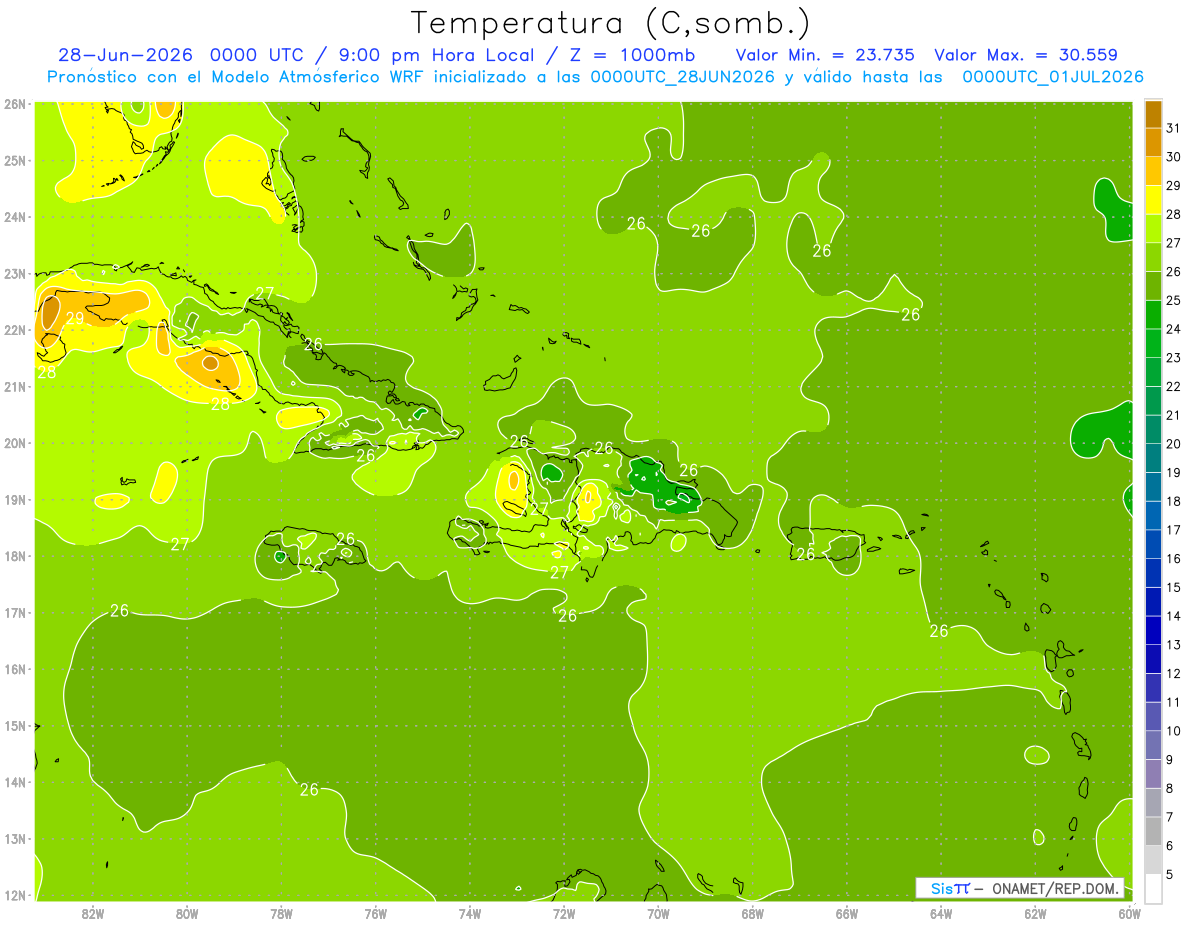Screen dimensions: 1200x927
Task: Click the 'Valor Max. = 30.559' text
Action: (x=1026, y=55)
